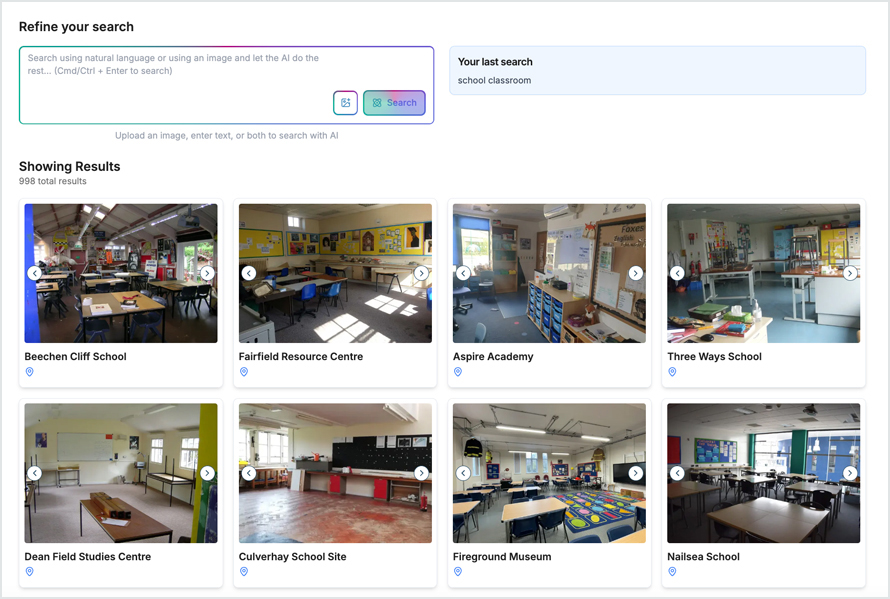
Task: Open the Dean Field Studies Centre title link
Action: tap(87, 557)
